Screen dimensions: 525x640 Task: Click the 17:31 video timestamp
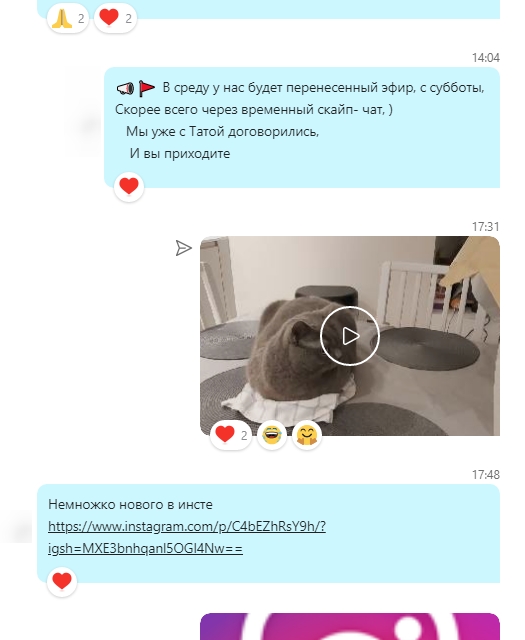(486, 227)
